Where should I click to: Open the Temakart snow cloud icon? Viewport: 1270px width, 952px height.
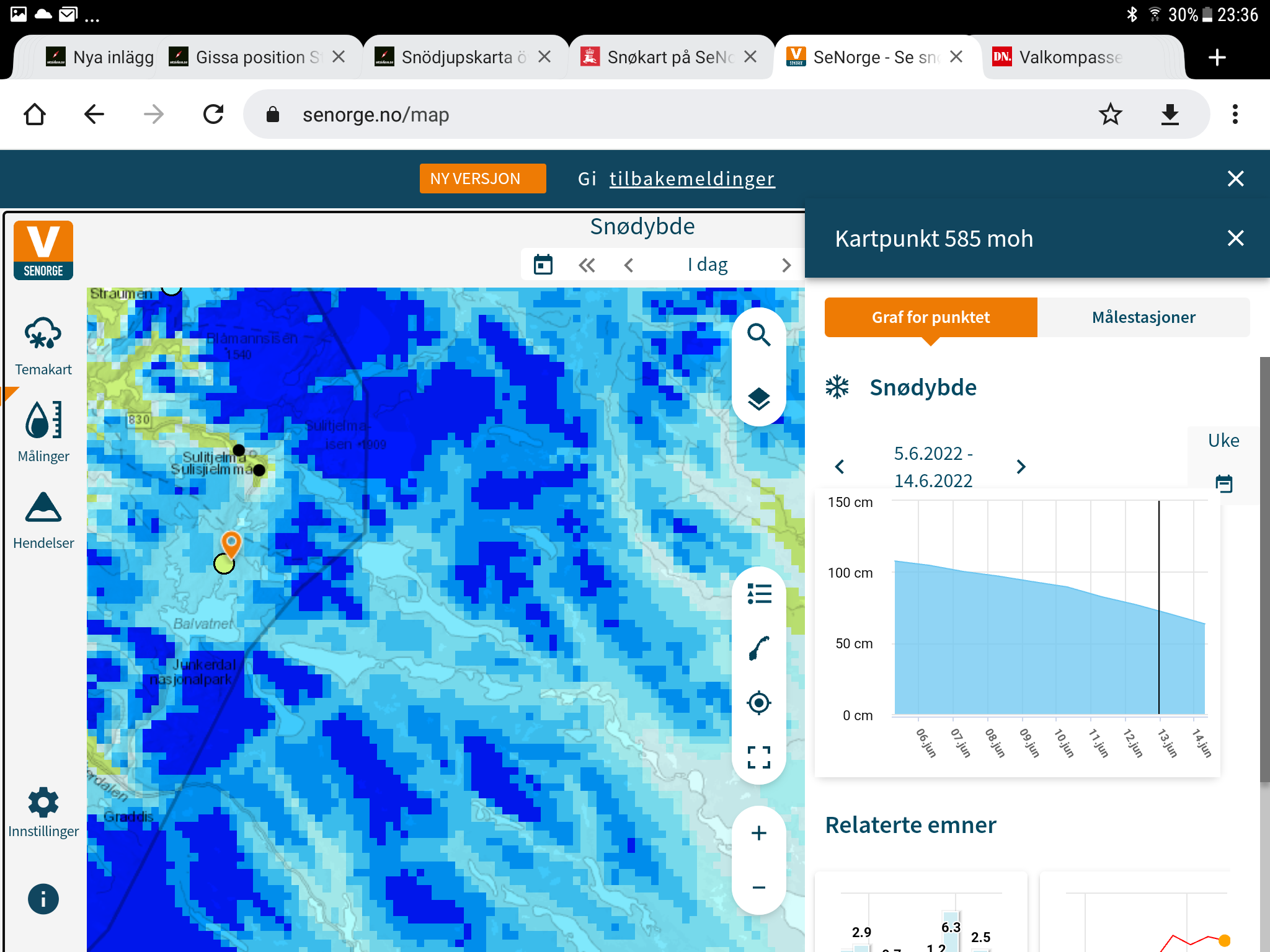tap(43, 335)
